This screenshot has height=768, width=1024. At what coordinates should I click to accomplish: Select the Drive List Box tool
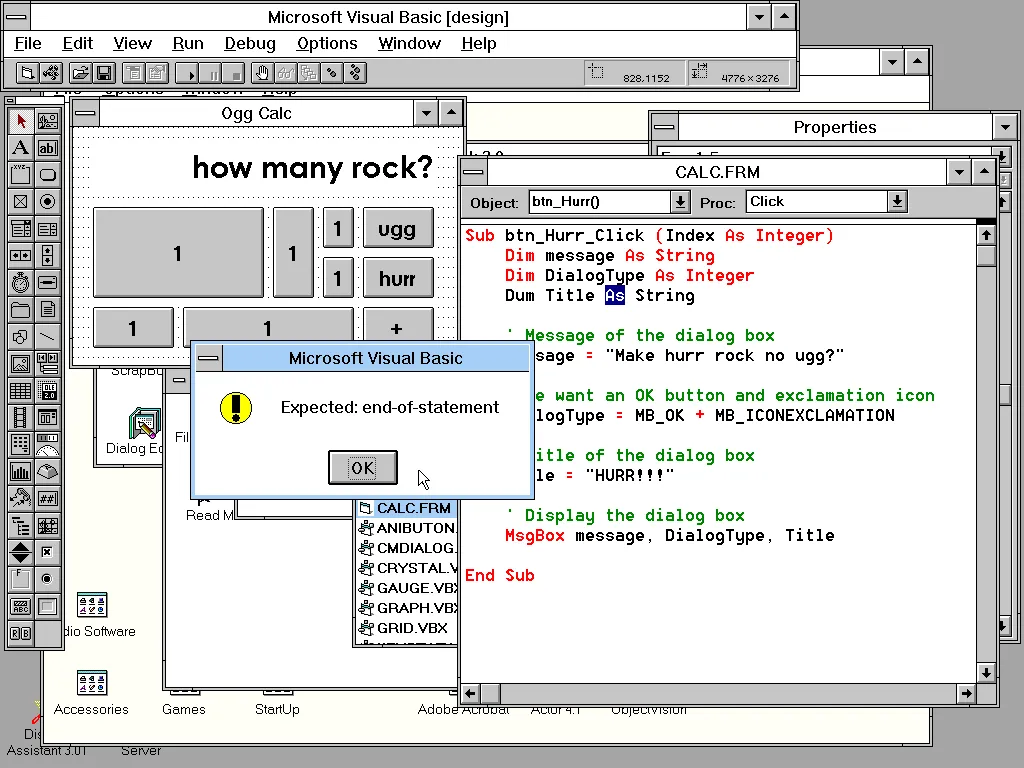tap(48, 283)
